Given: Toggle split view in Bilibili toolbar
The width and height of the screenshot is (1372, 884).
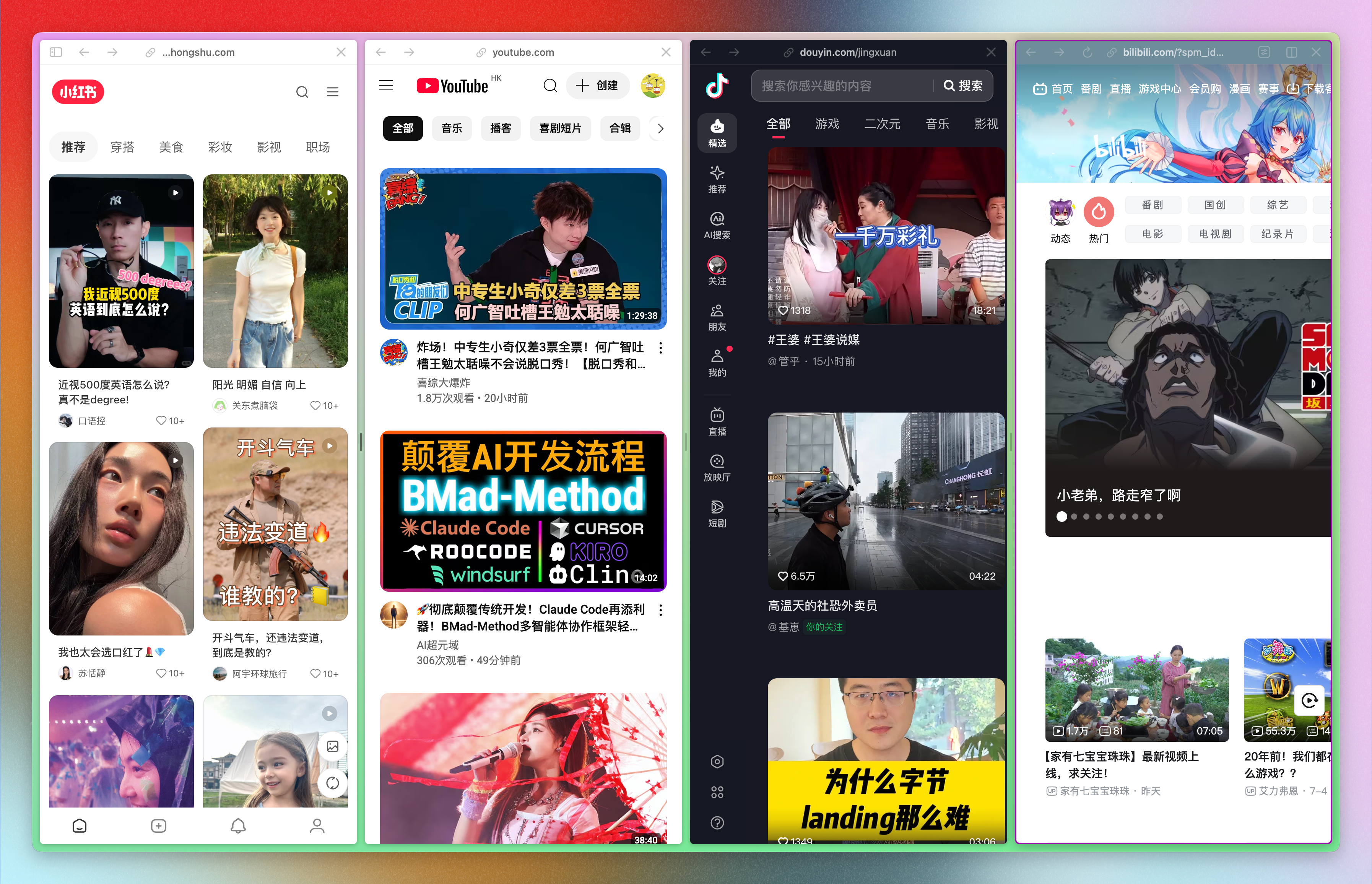Looking at the screenshot, I should [1292, 52].
